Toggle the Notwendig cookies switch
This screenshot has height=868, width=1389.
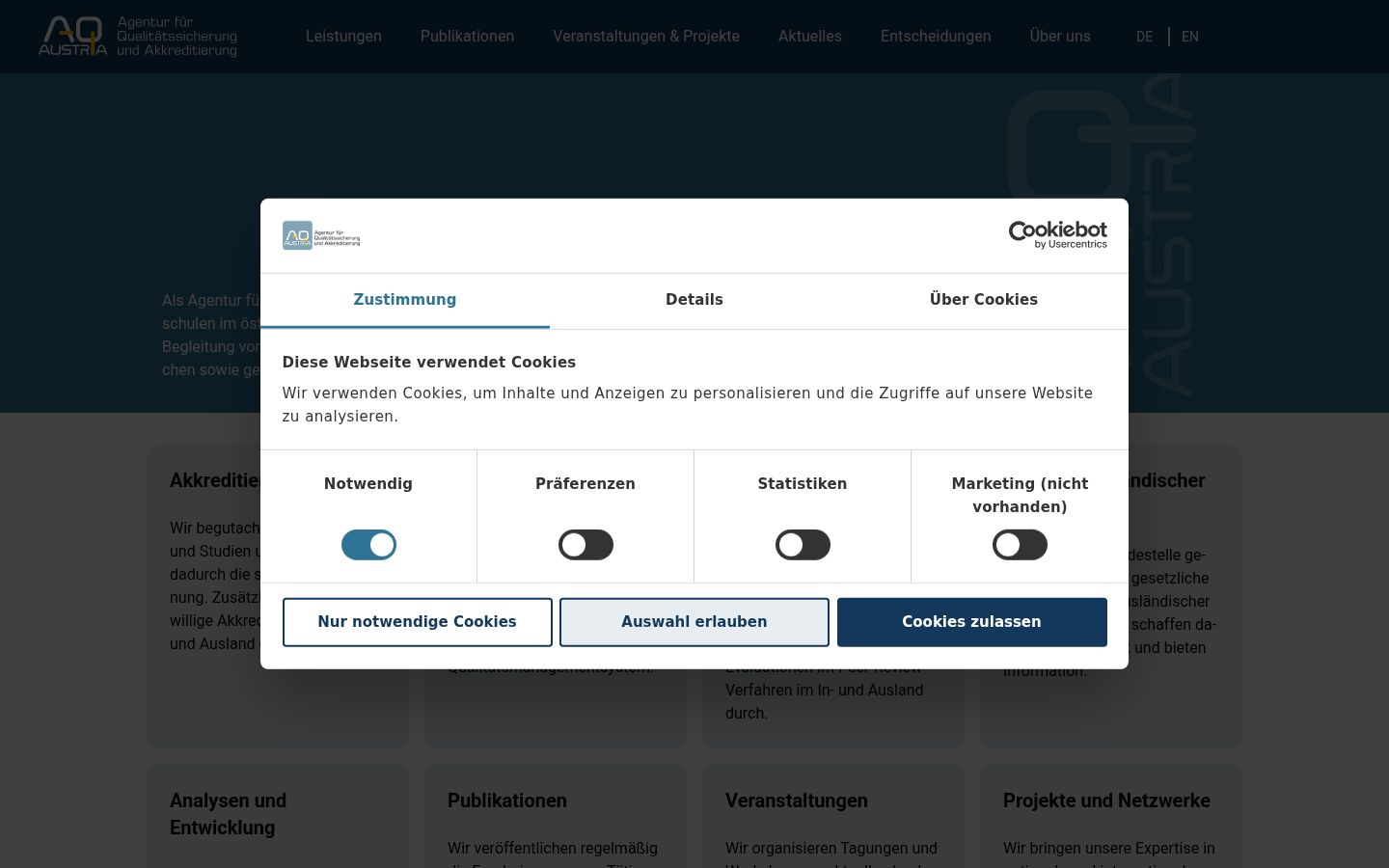pyautogui.click(x=368, y=545)
